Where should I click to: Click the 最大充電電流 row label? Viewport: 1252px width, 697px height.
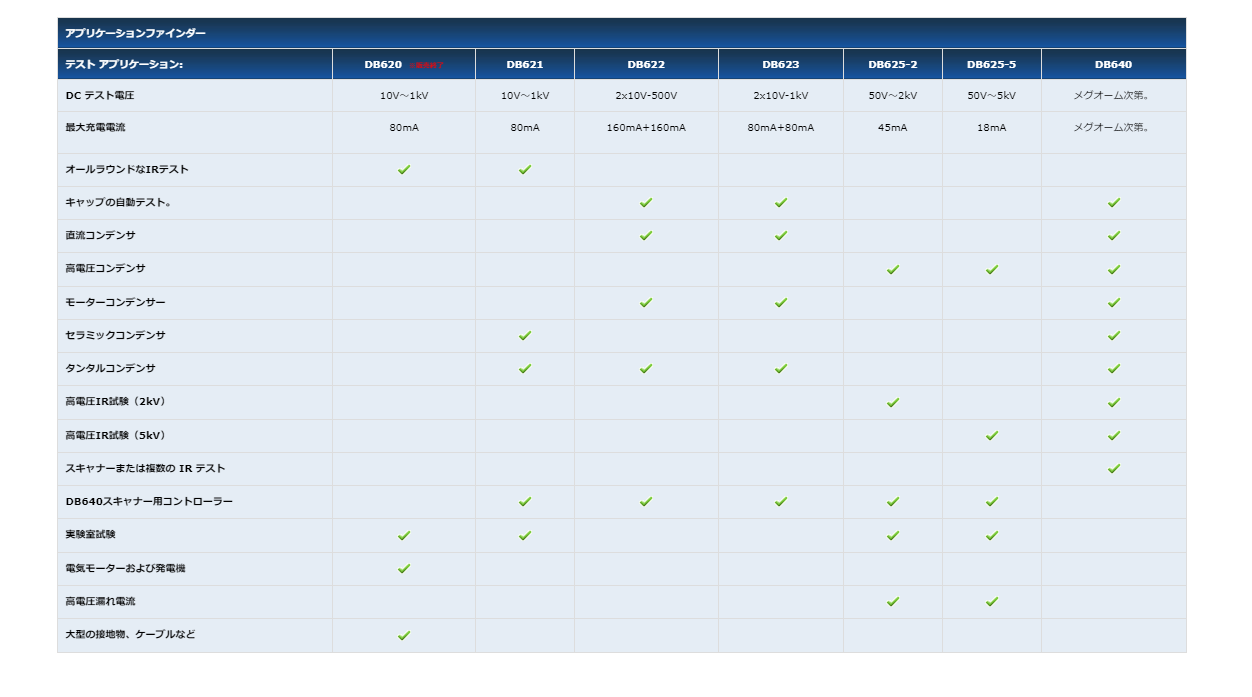pos(95,128)
